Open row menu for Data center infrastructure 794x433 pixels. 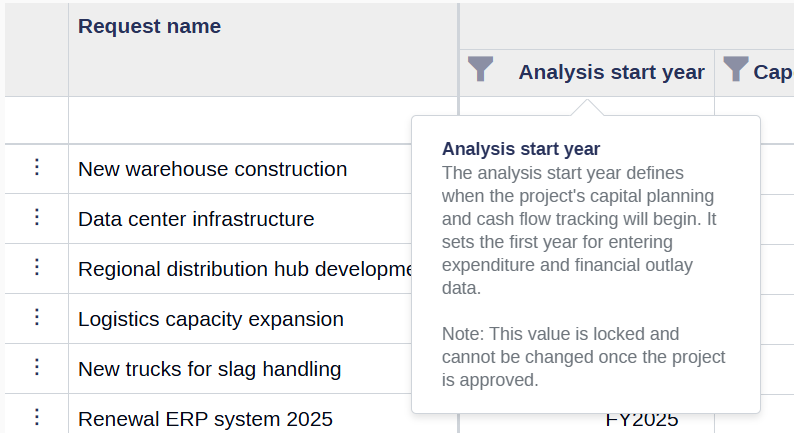(x=36, y=217)
